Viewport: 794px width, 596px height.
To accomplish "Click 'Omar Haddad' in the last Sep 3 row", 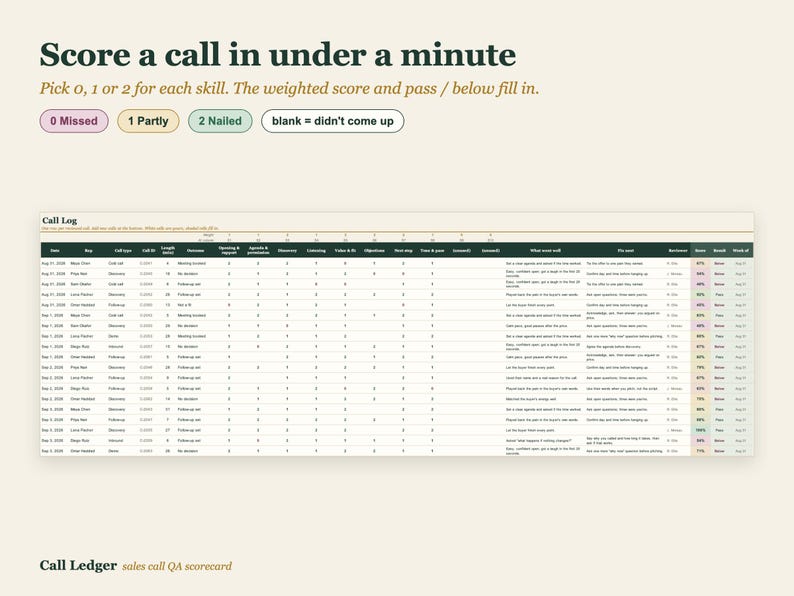I will point(83,451).
